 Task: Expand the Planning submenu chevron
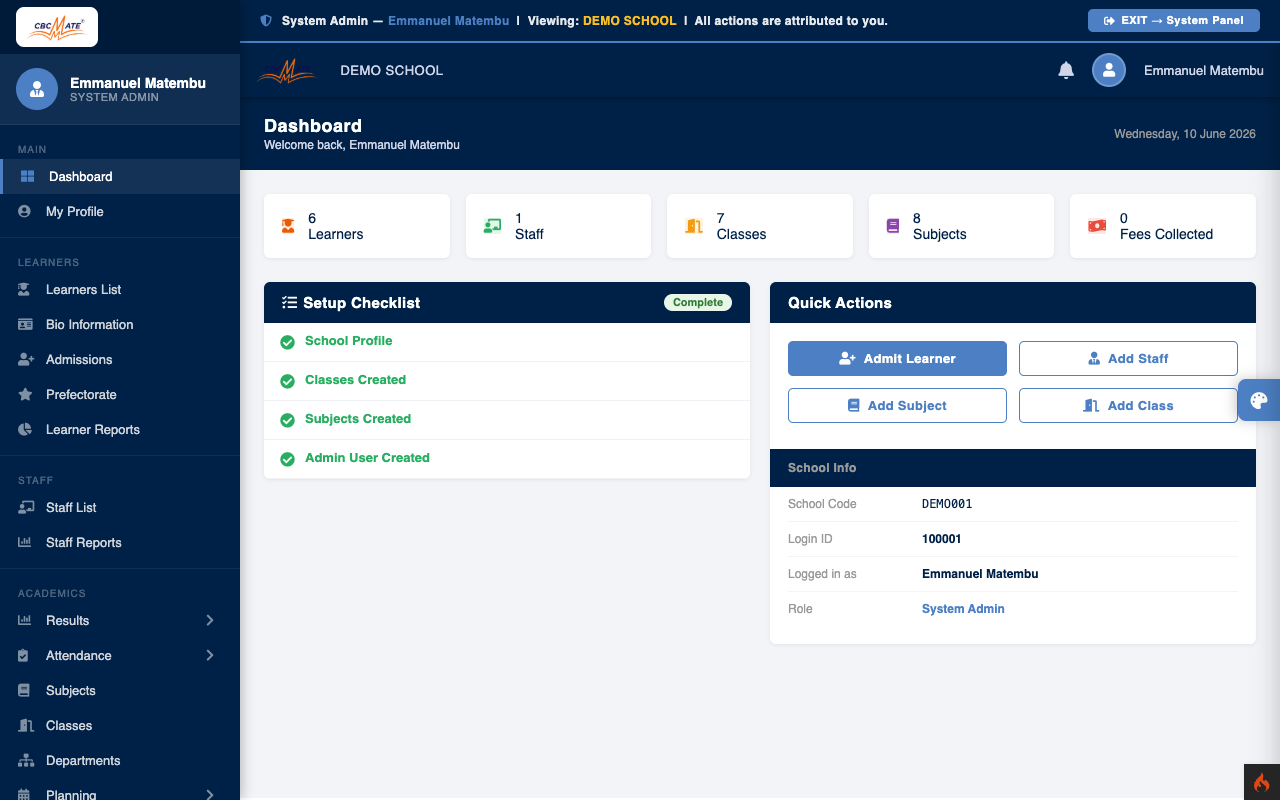click(x=210, y=795)
